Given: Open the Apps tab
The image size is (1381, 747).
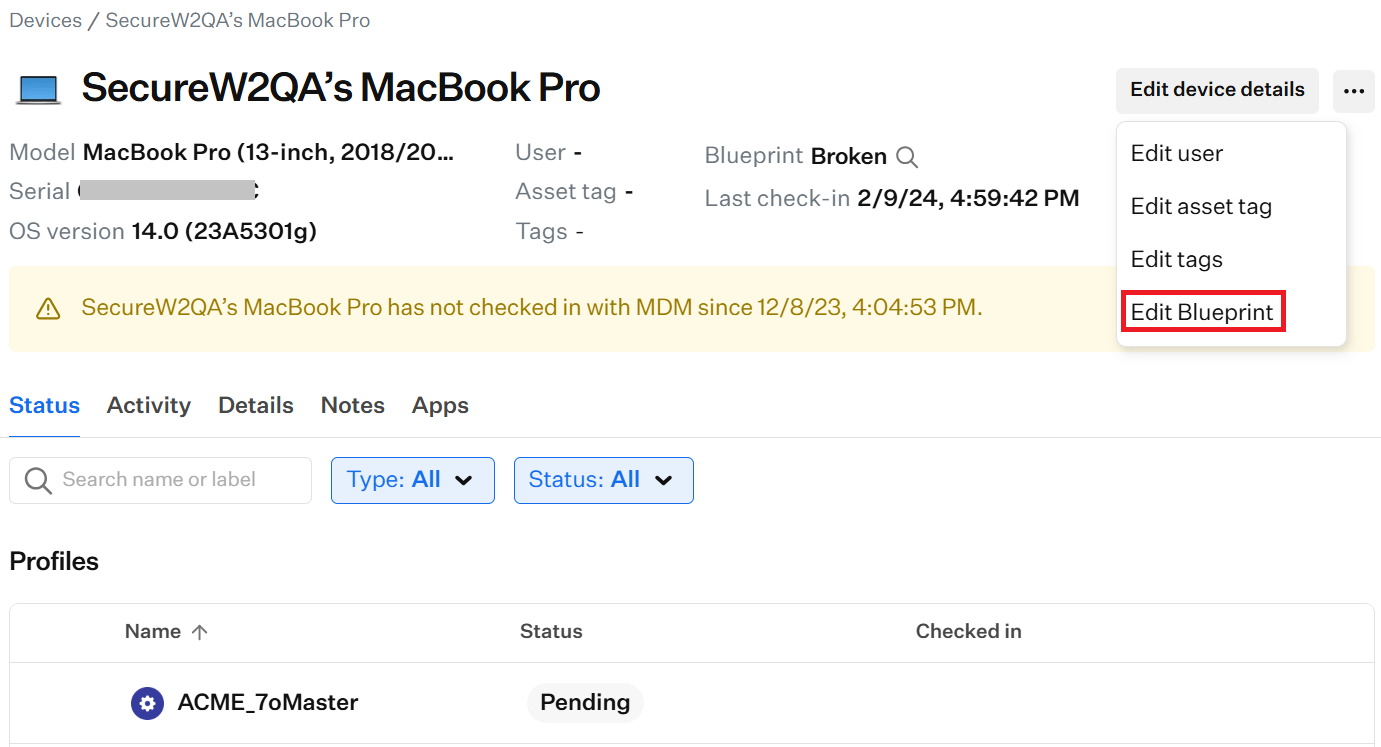Looking at the screenshot, I should point(440,405).
